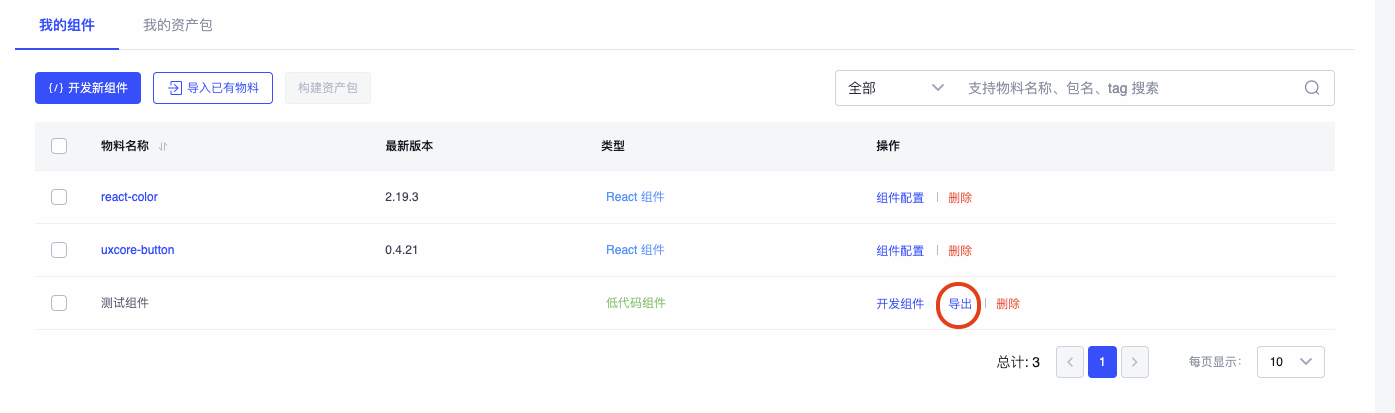The image size is (1395, 413).
Task: Expand the page size dropdown showing 10
Action: tap(1290, 362)
